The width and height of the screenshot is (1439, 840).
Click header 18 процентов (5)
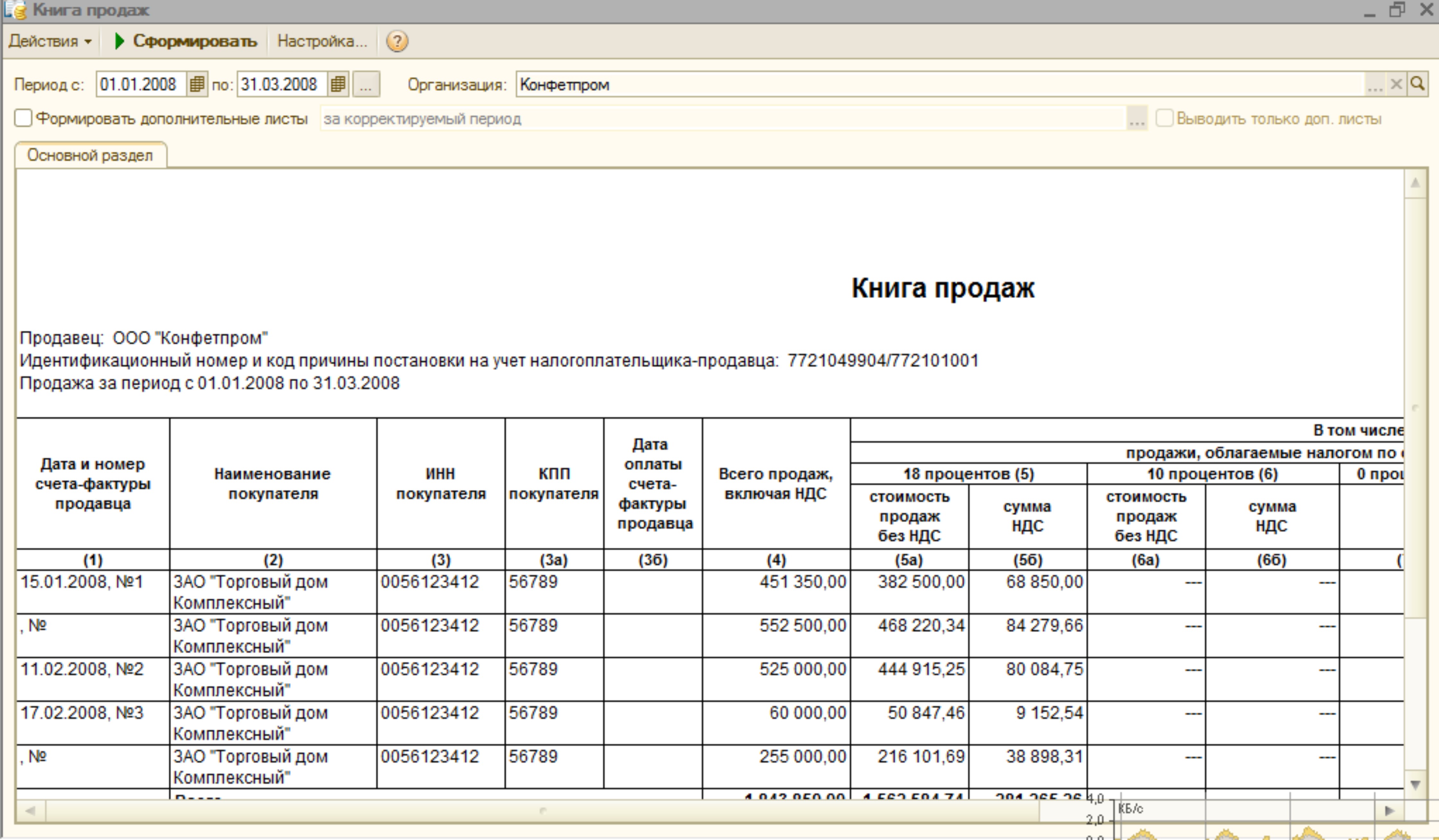tap(968, 474)
